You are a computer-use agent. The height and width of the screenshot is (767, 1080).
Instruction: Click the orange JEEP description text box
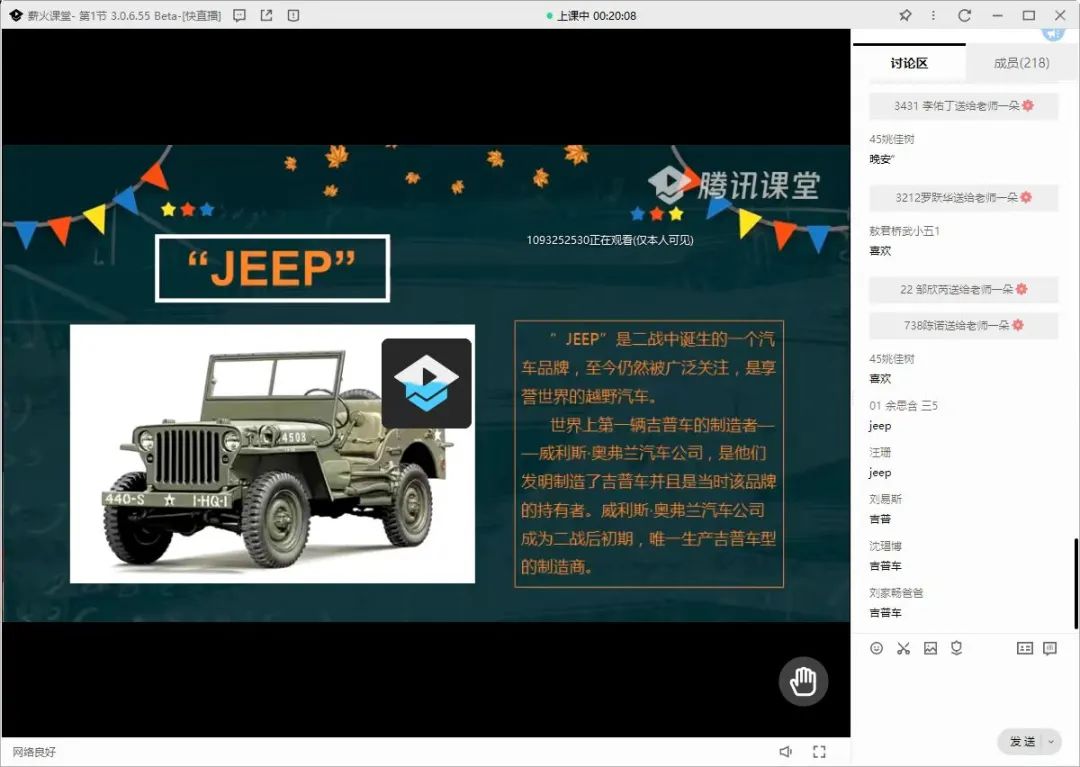coord(649,454)
